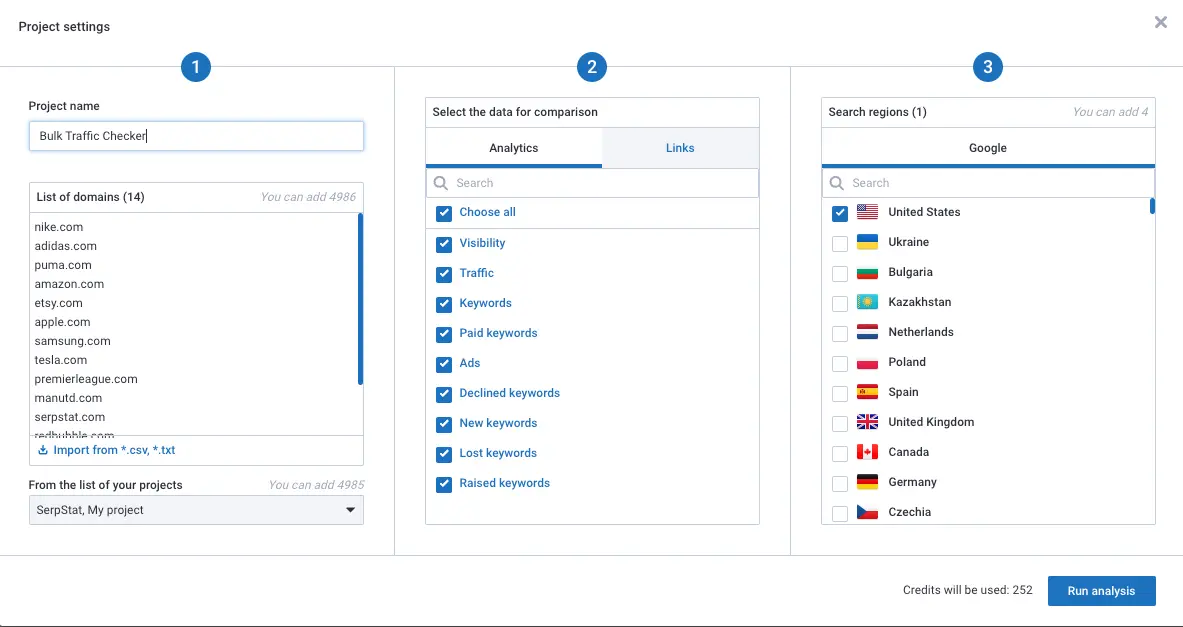Click the United States flag icon
The image size is (1183, 627).
tap(867, 212)
